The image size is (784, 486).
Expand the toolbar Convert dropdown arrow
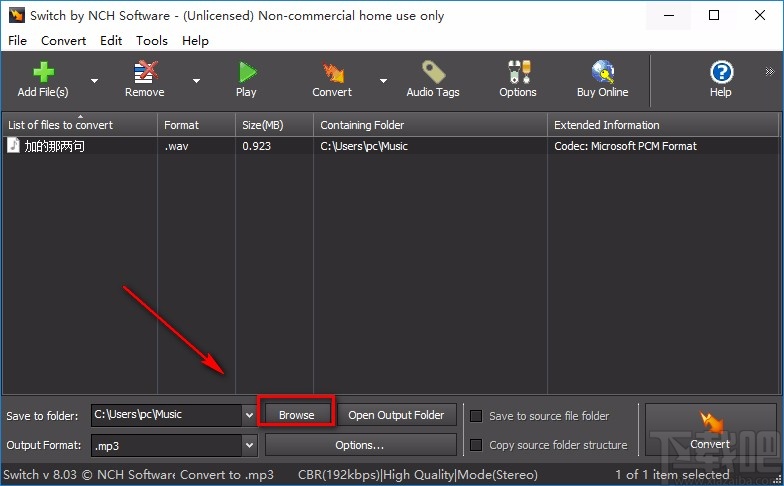pos(384,80)
